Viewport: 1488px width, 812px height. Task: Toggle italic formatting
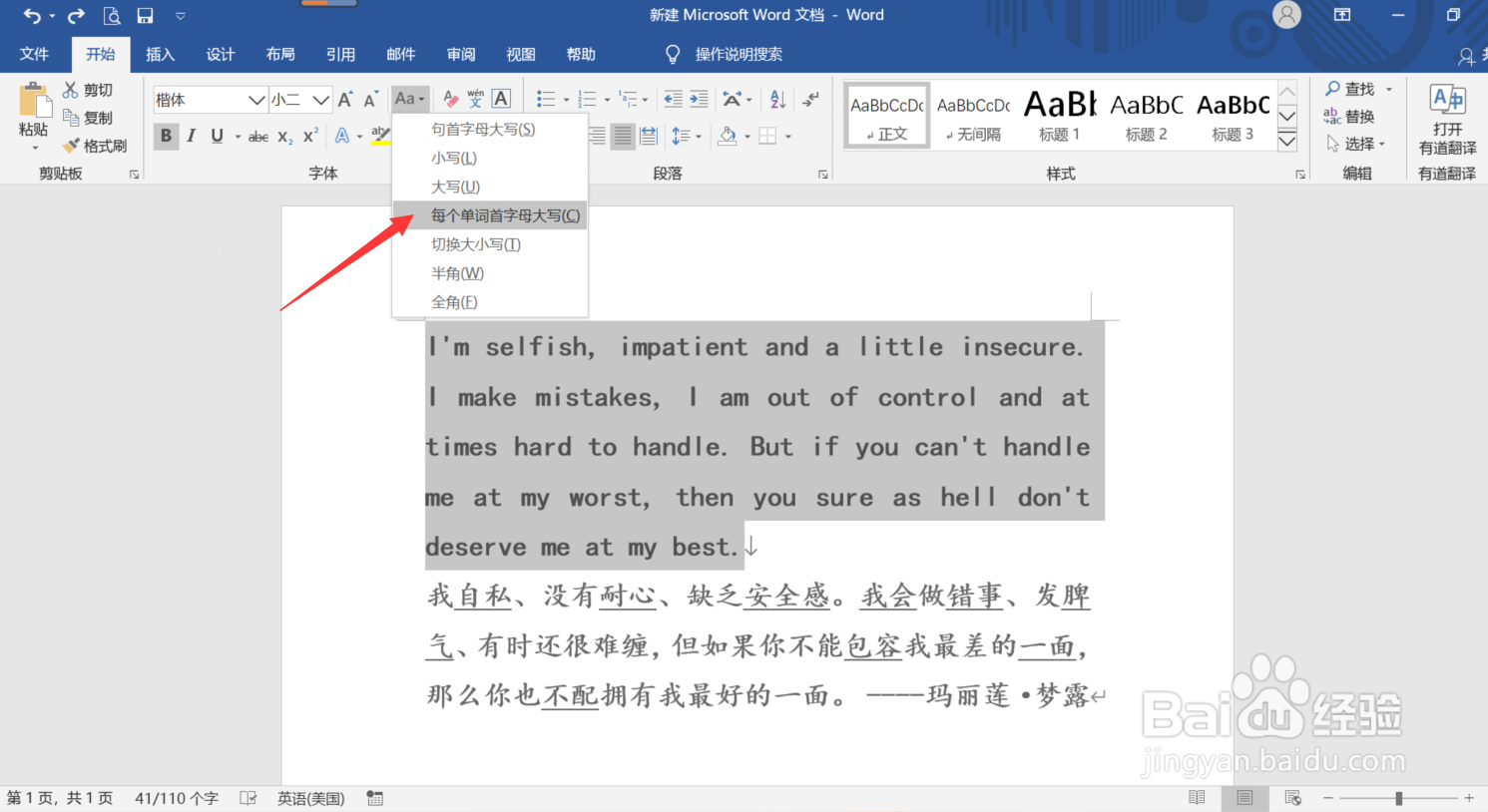(191, 136)
